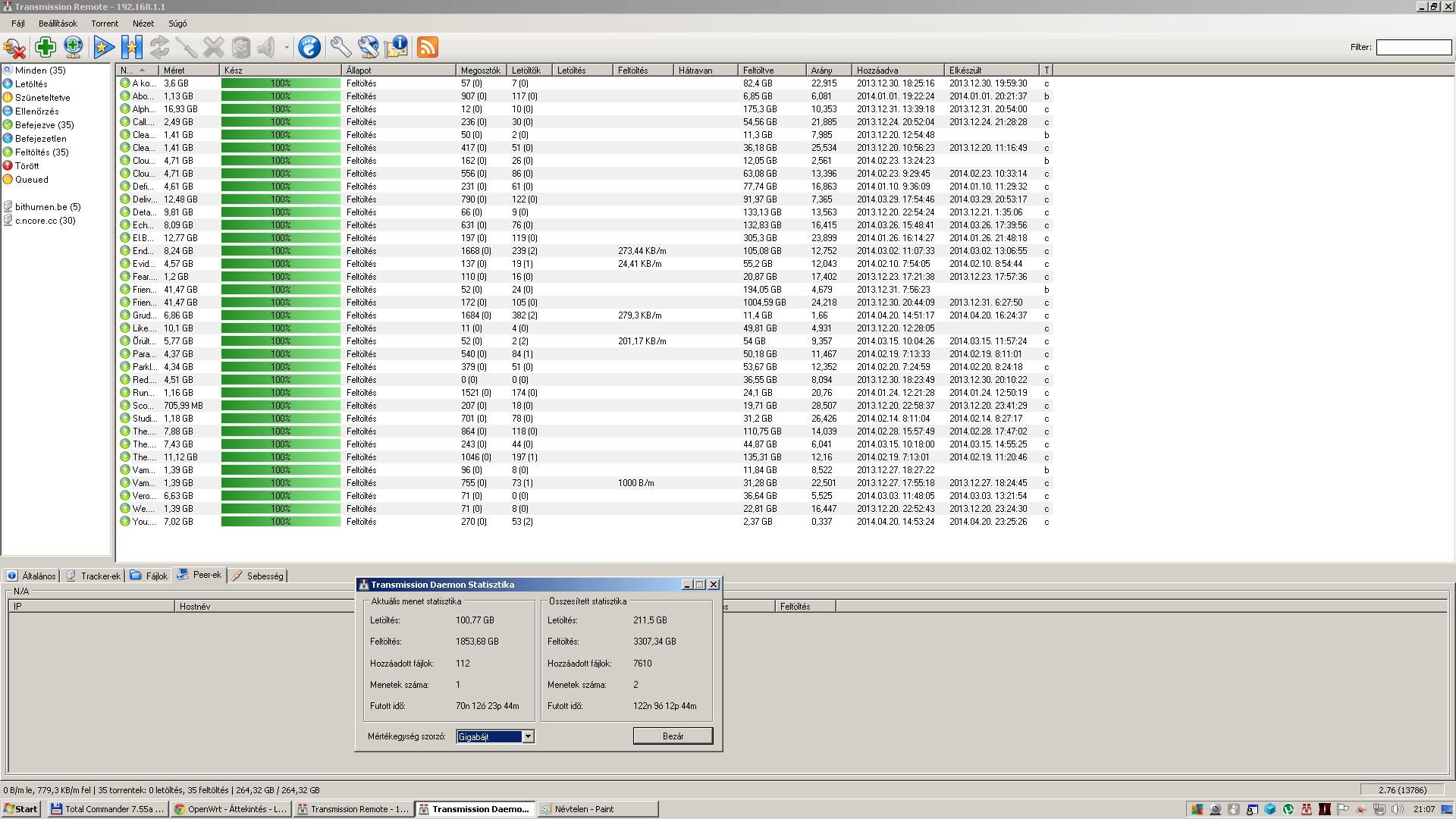The image size is (1456, 819).
Task: Sort by the Méret column header
Action: pos(190,71)
